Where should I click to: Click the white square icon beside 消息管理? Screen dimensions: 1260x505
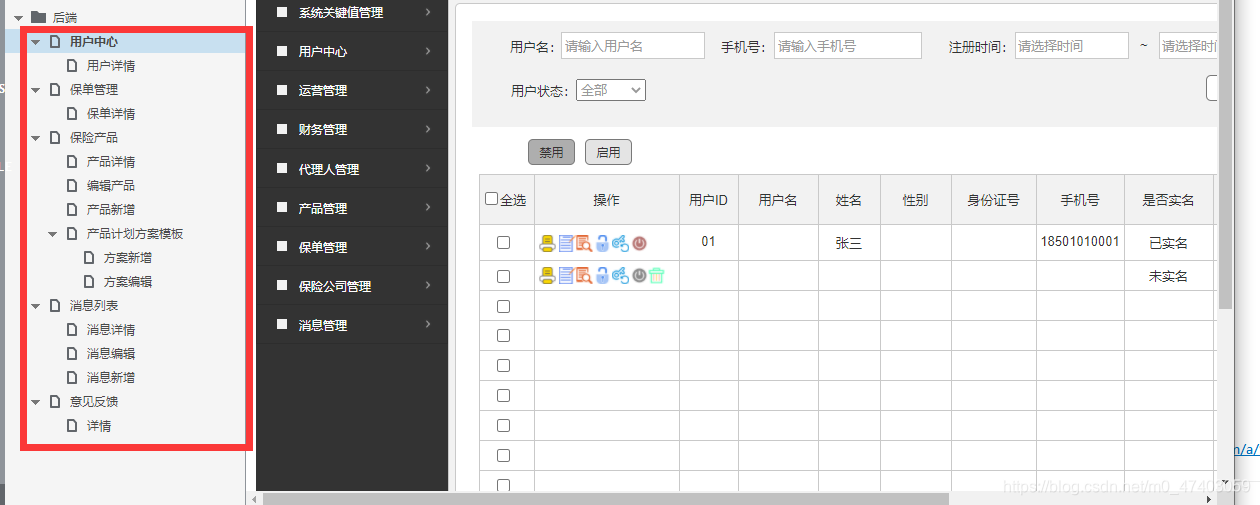pos(282,325)
